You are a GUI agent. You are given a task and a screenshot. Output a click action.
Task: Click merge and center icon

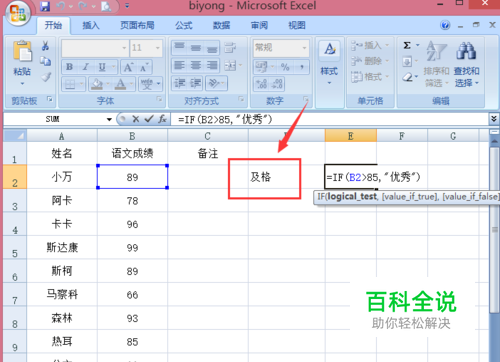click(230, 66)
